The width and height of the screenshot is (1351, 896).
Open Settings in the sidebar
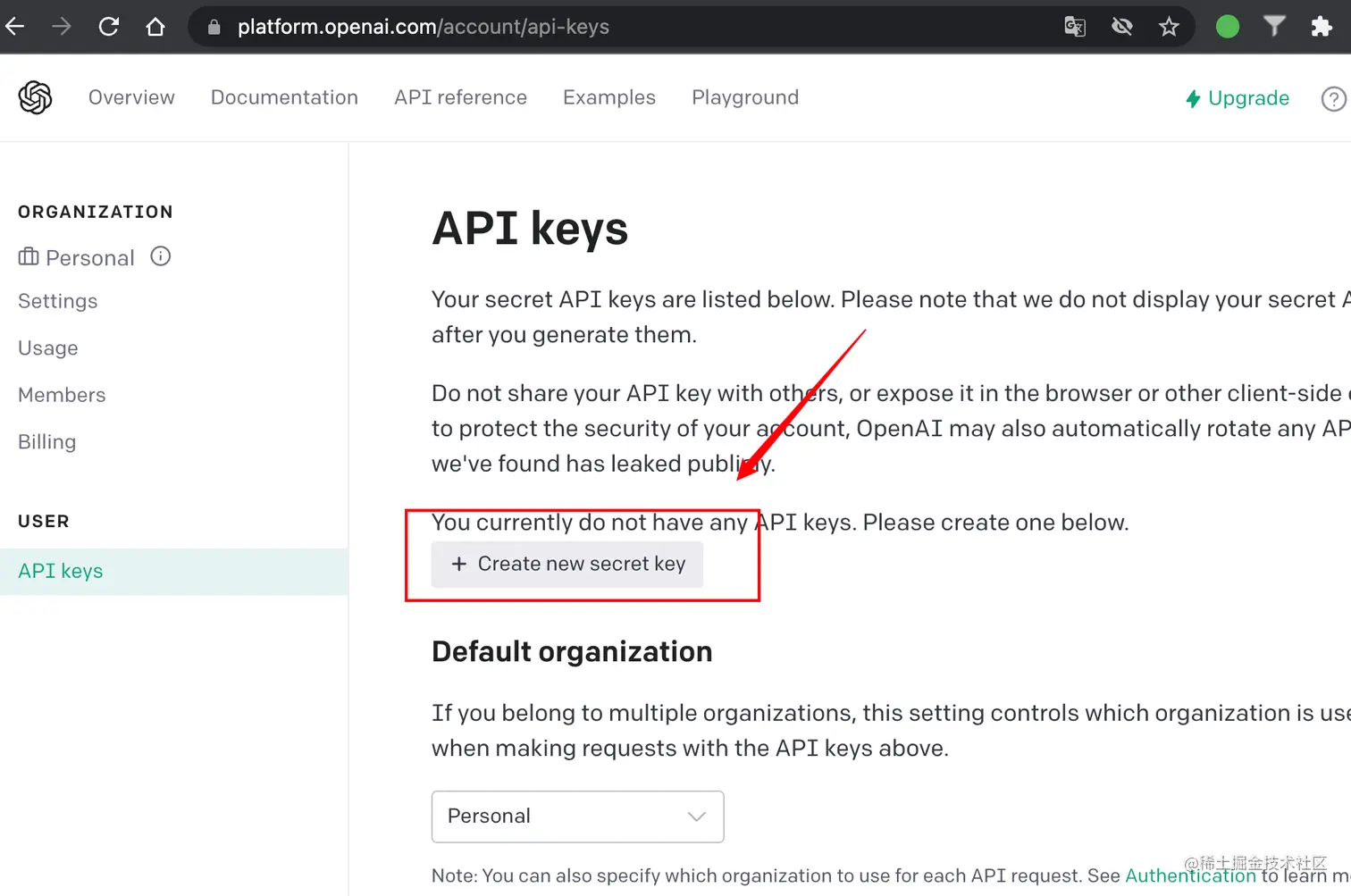tap(58, 301)
